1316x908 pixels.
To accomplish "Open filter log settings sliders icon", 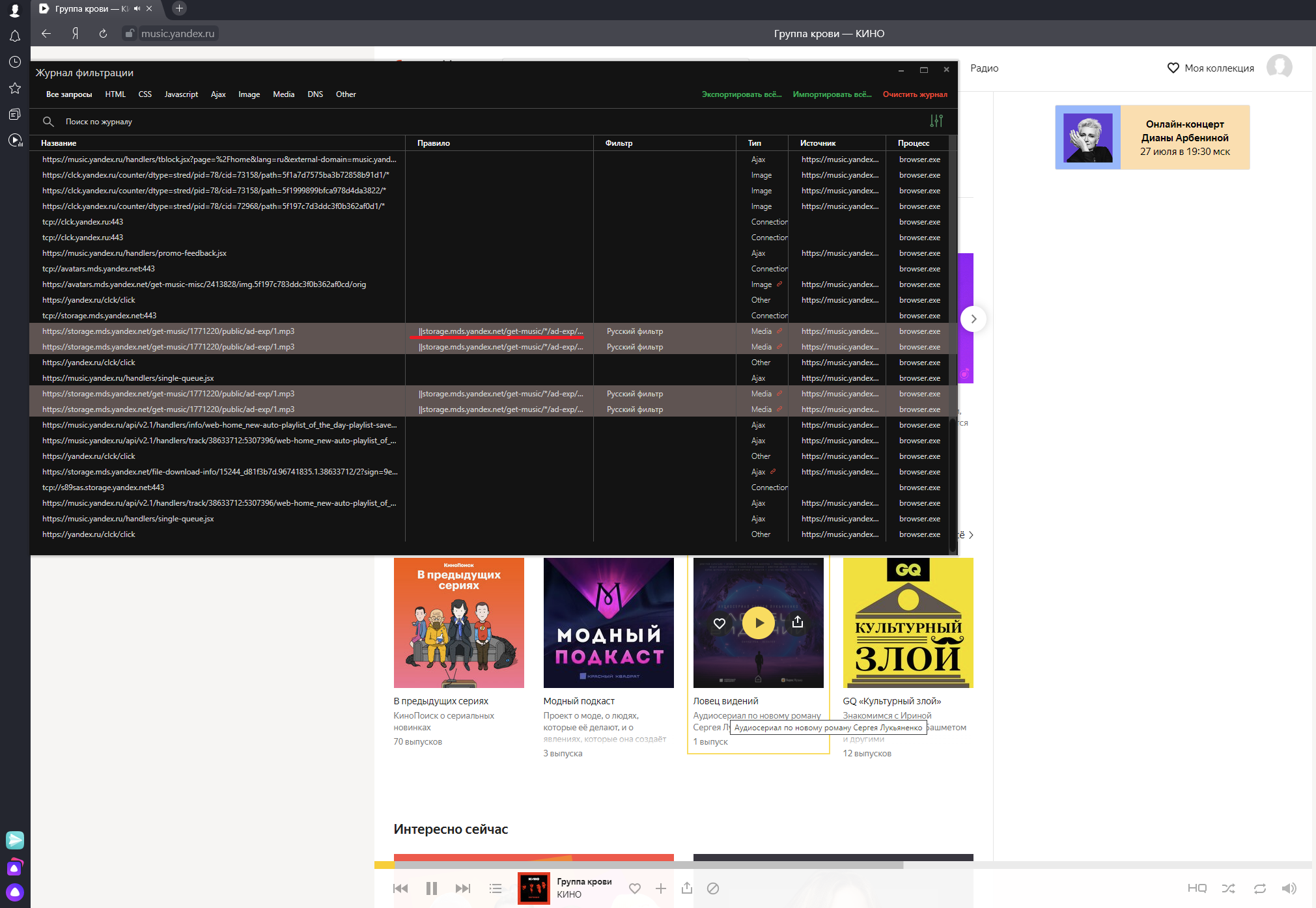I will 936,121.
